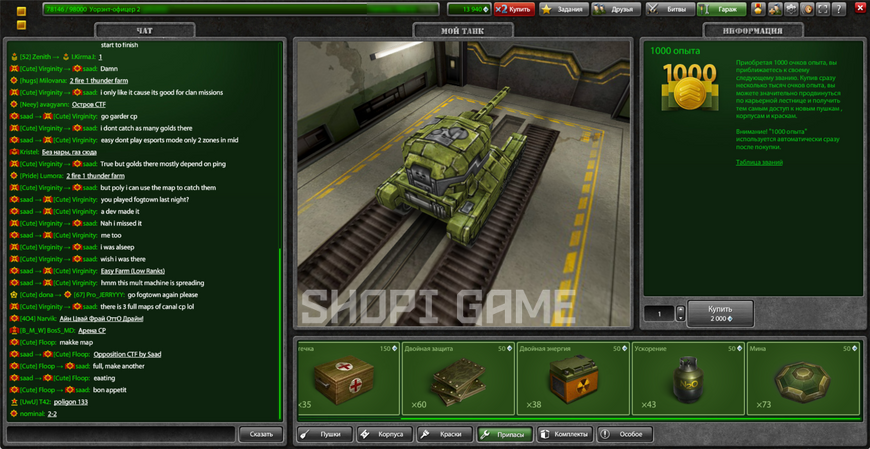Switch to fullscreen mode icon

pos(823,9)
